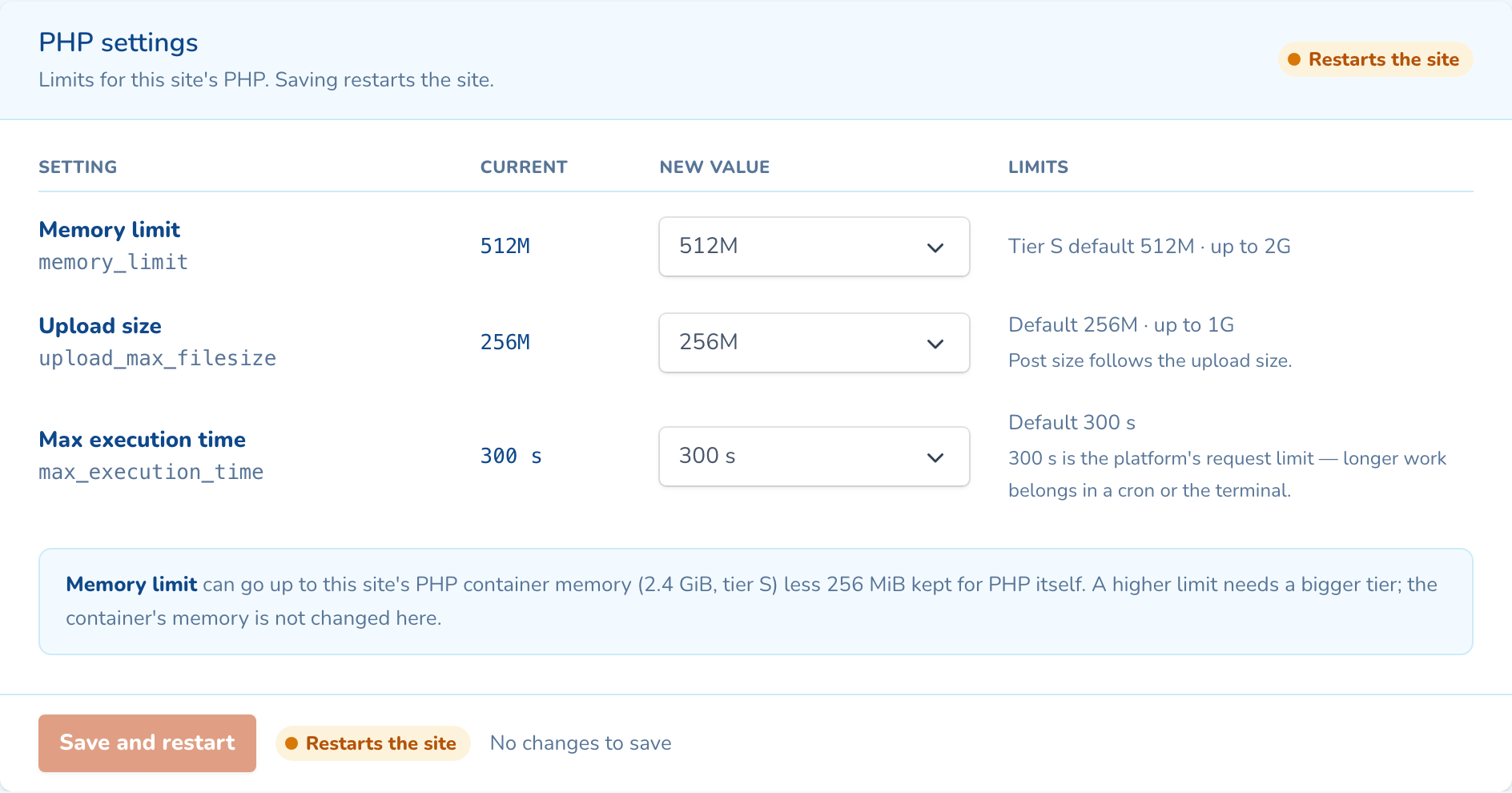1512x793 pixels.
Task: Click the memory_limit directive text
Action: 114,263
